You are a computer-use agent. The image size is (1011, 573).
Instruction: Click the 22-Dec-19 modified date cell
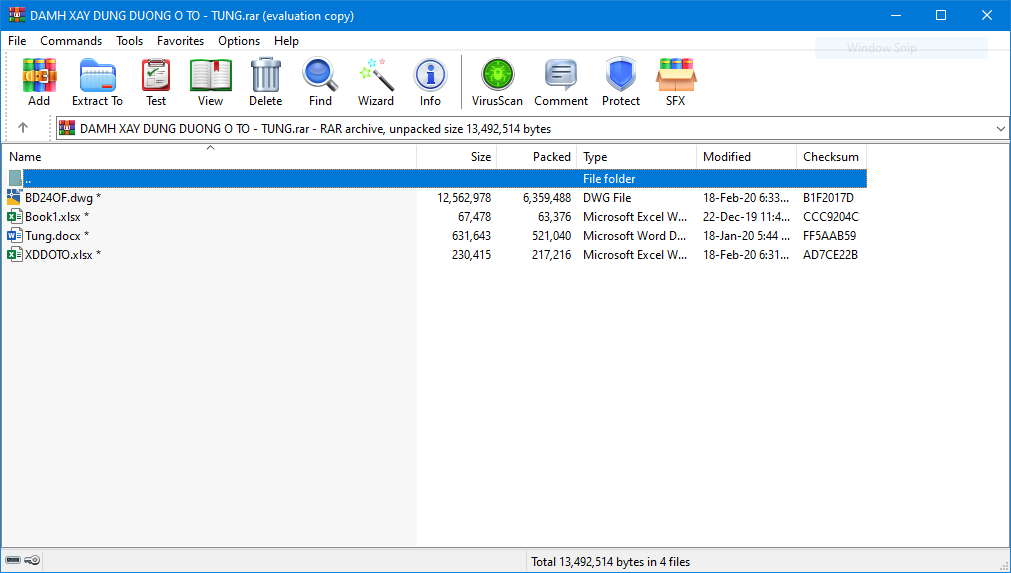(746, 217)
